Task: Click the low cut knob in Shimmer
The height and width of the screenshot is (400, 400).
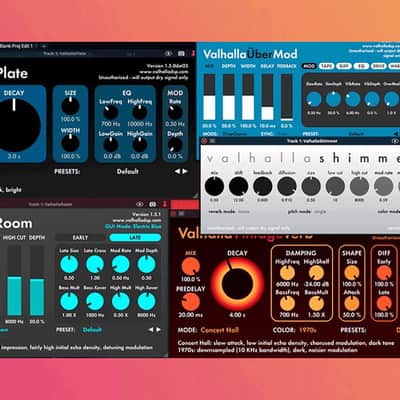Action: click(x=335, y=186)
